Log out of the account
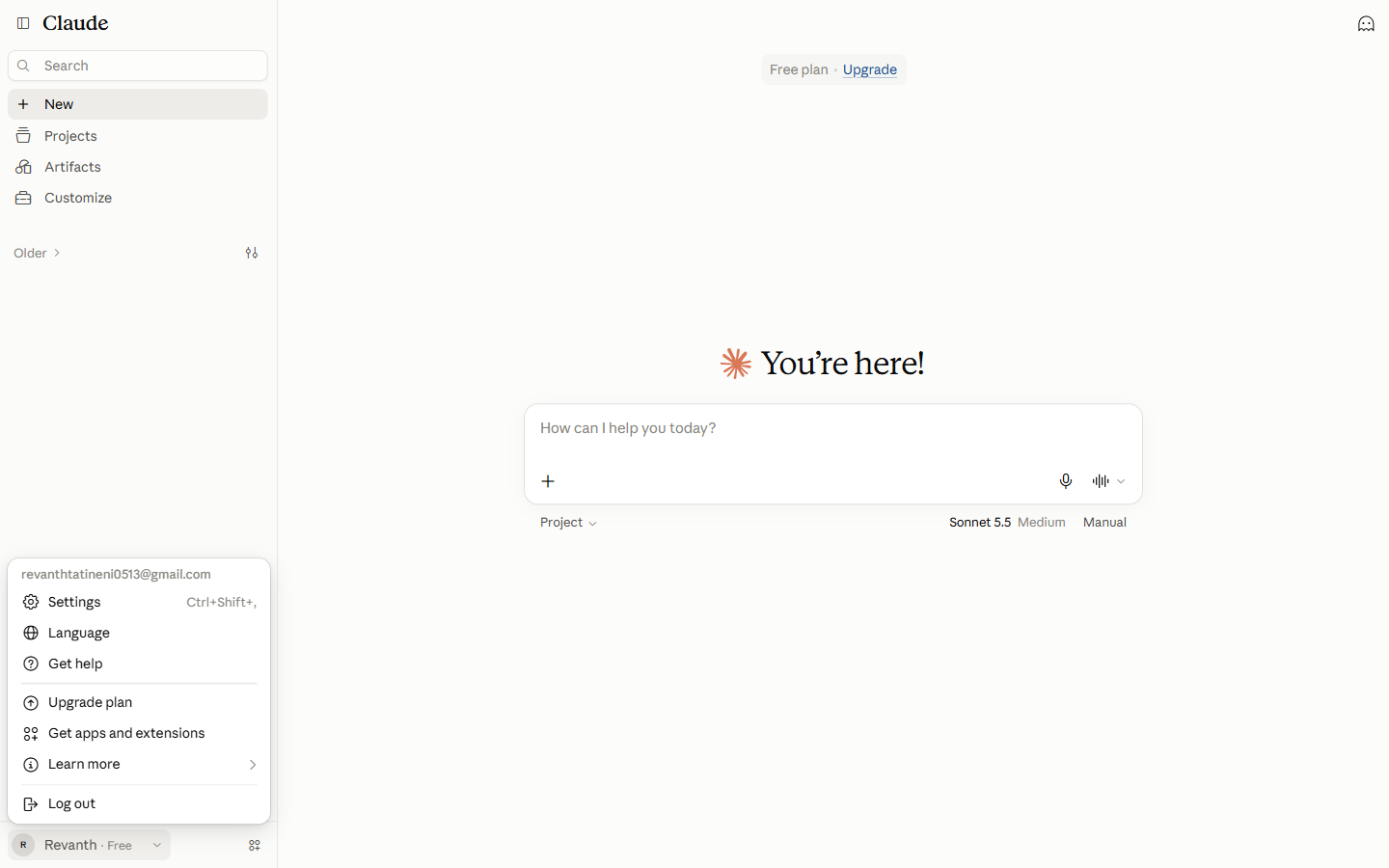This screenshot has height=868, width=1389. point(139,803)
